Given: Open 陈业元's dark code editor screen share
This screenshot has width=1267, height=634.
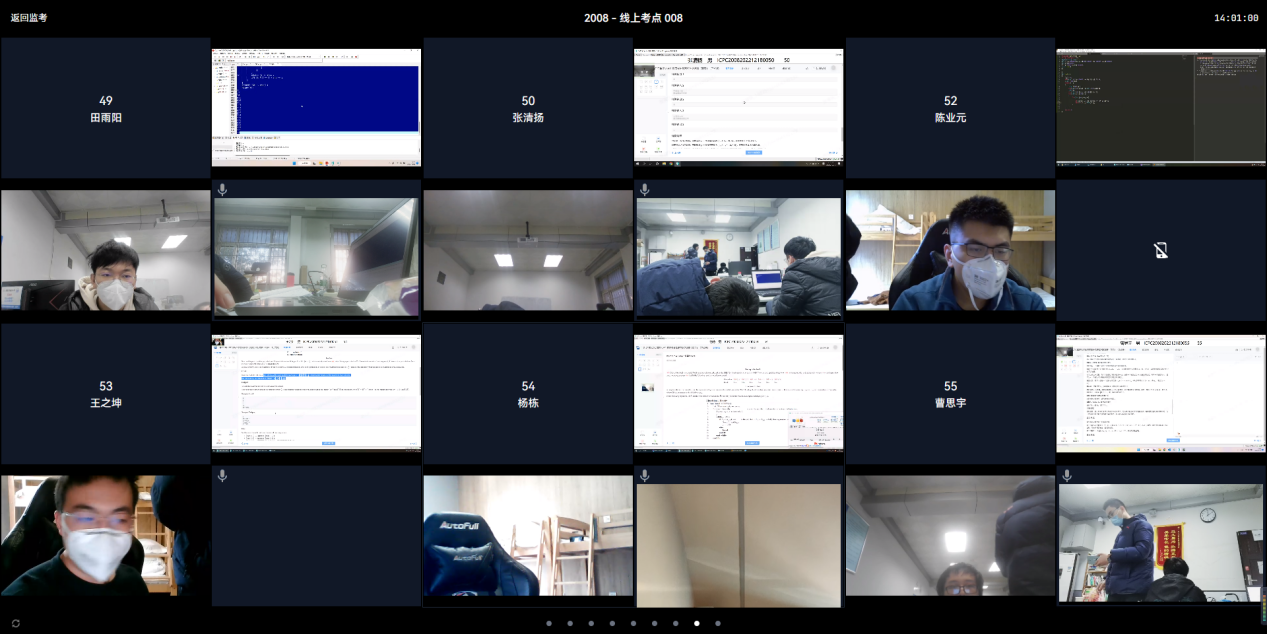Looking at the screenshot, I should [x=1161, y=107].
